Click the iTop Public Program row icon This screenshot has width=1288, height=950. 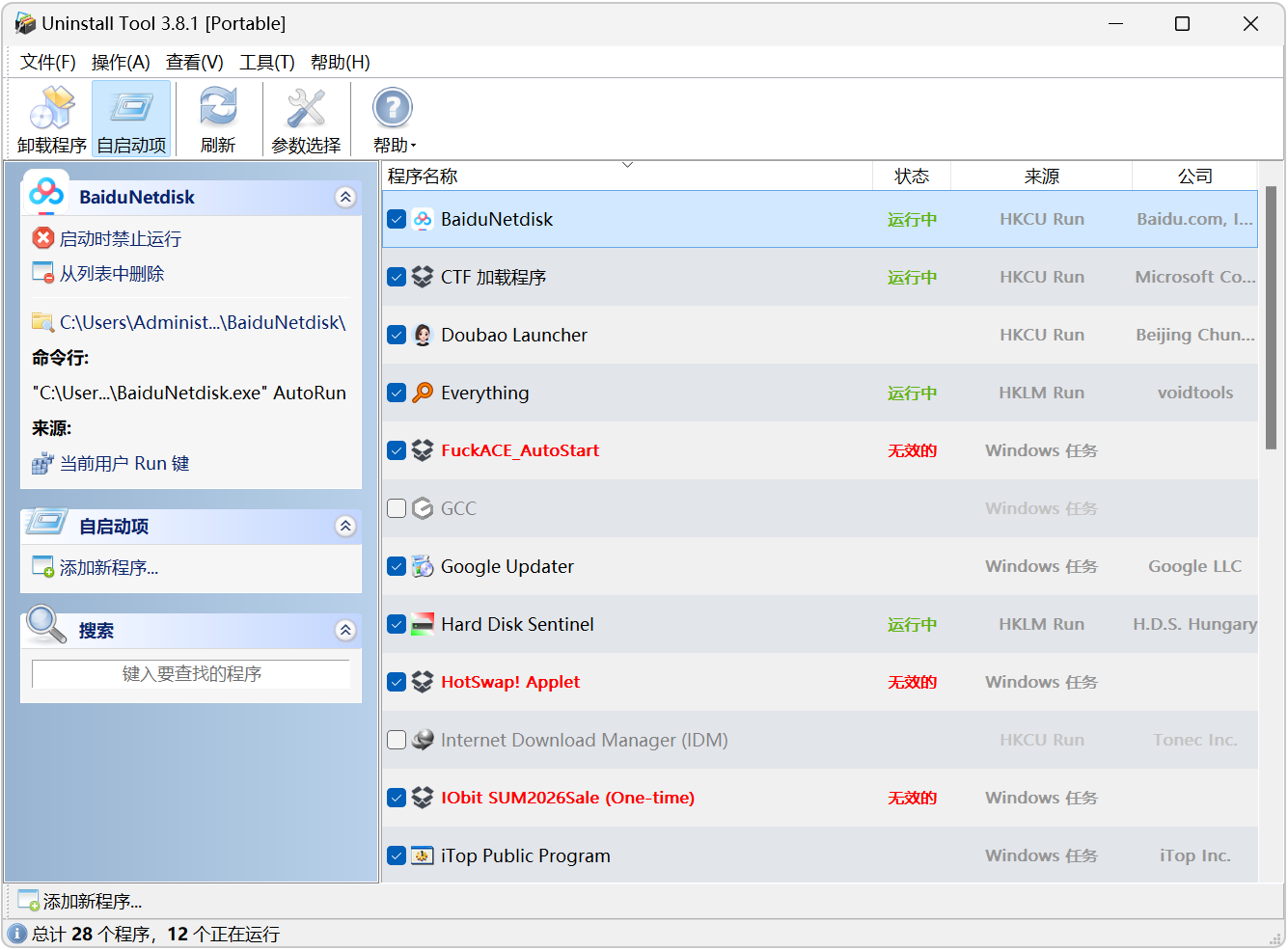point(423,855)
